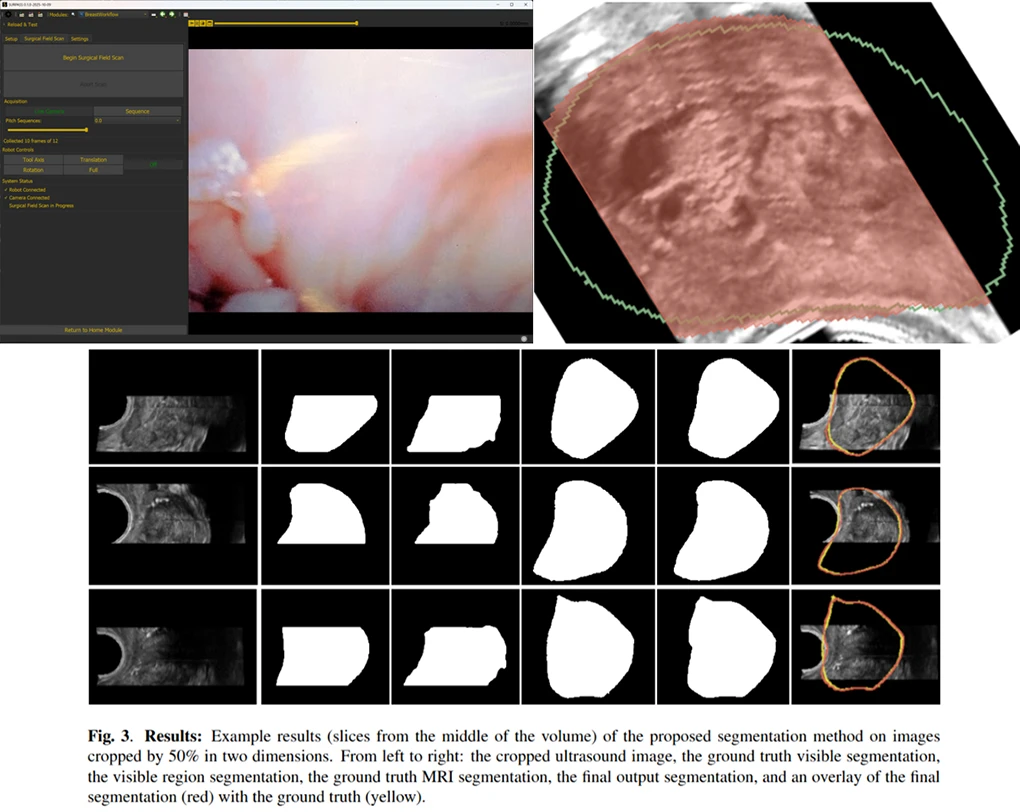Click the application icon in title bar
This screenshot has width=1020, height=812.
coord(5,5)
